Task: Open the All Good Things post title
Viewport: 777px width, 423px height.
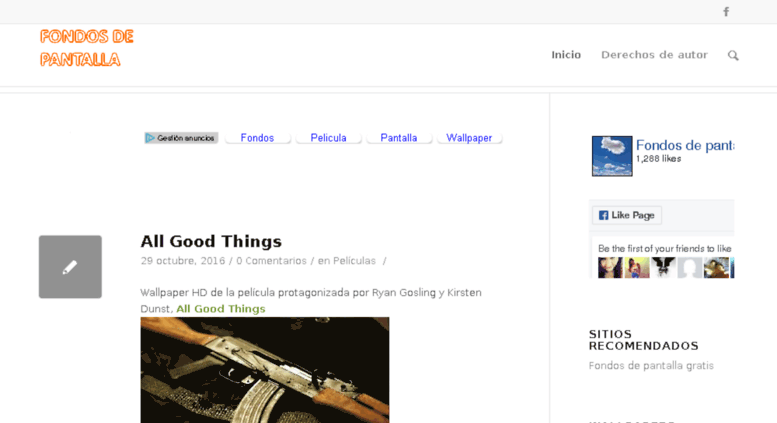Action: pos(211,241)
